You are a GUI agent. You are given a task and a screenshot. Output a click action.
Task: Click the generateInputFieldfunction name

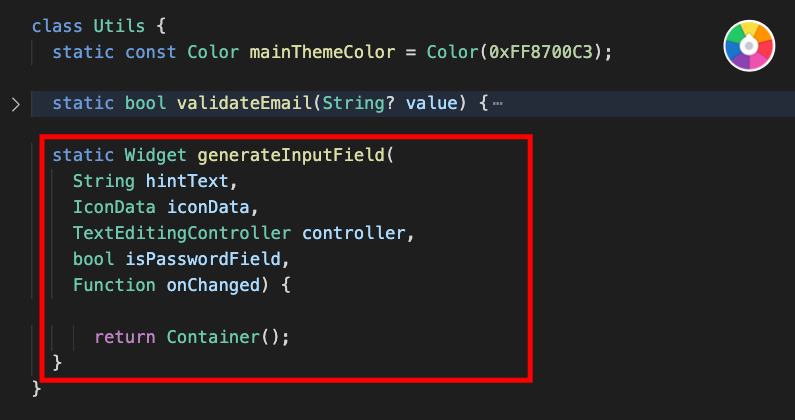pos(292,155)
